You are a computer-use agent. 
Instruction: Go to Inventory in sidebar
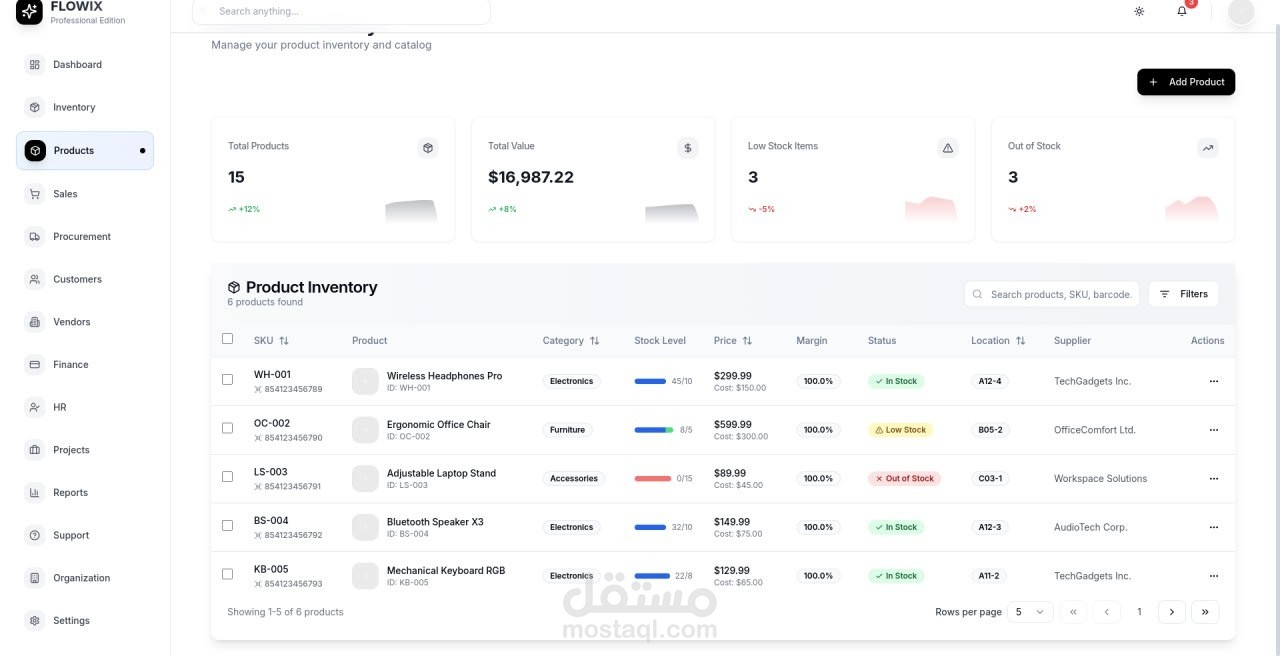pos(85,107)
